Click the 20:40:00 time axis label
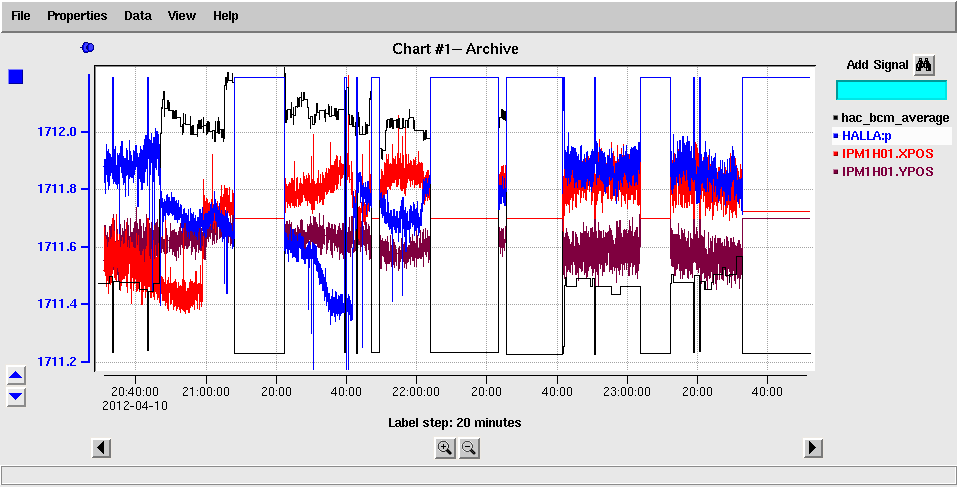 tap(135, 392)
